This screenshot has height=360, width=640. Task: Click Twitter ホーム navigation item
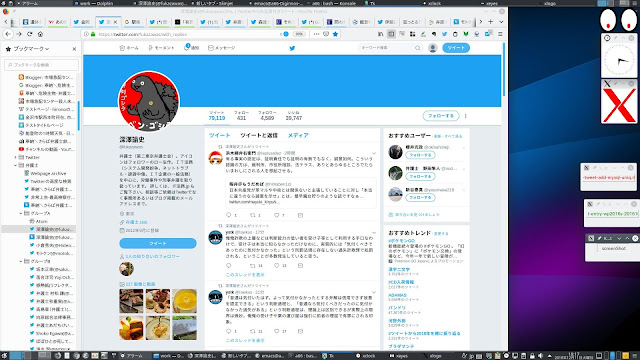(x=129, y=48)
